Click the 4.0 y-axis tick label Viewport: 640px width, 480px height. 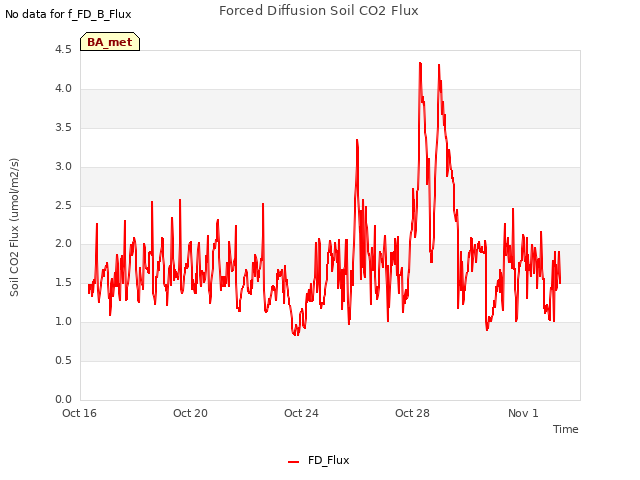point(63,88)
